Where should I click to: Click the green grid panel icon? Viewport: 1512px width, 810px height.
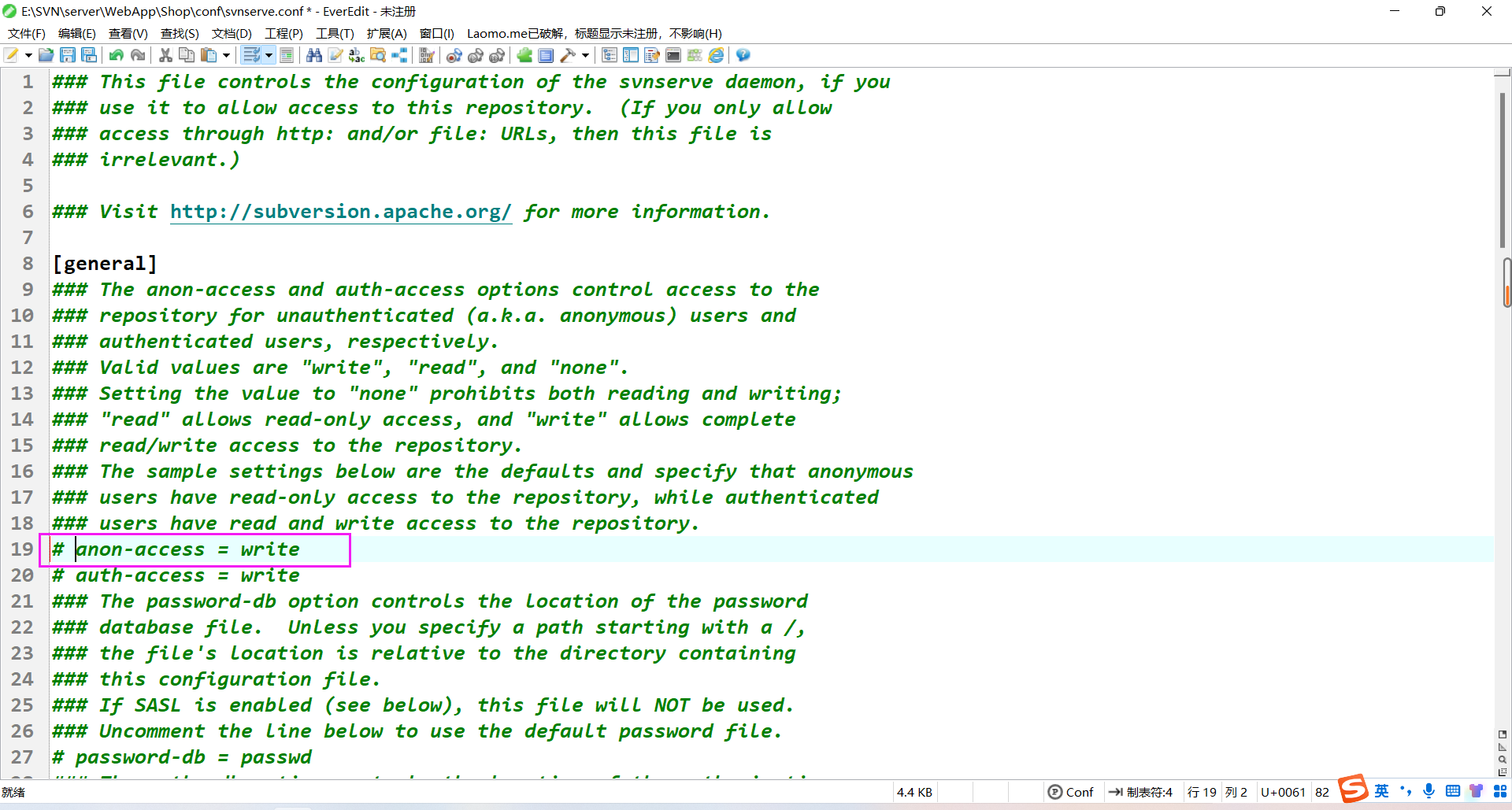695,55
